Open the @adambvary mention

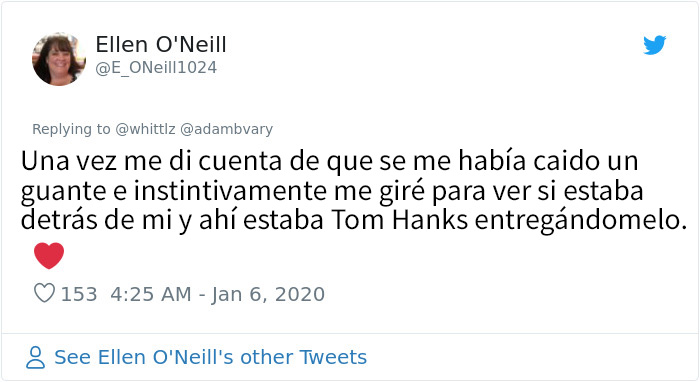tap(226, 129)
